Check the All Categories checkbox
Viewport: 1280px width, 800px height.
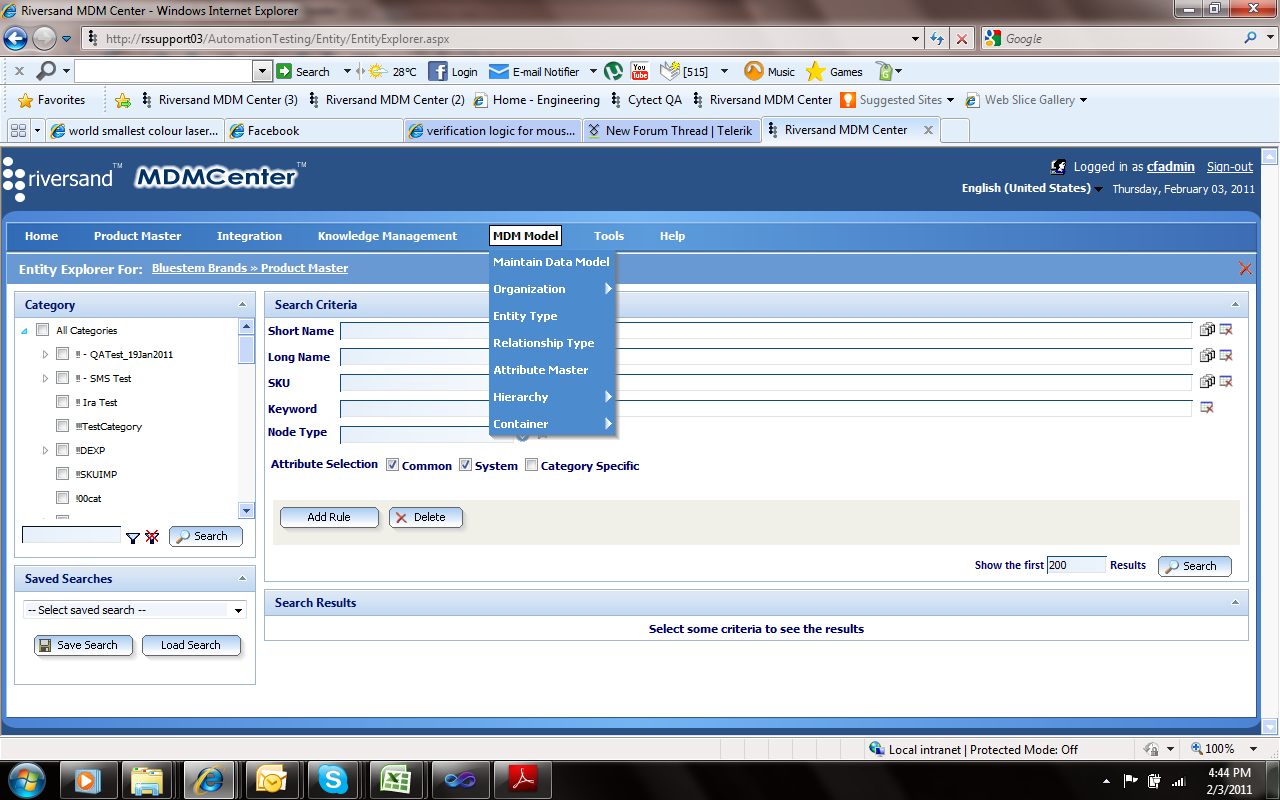point(42,330)
